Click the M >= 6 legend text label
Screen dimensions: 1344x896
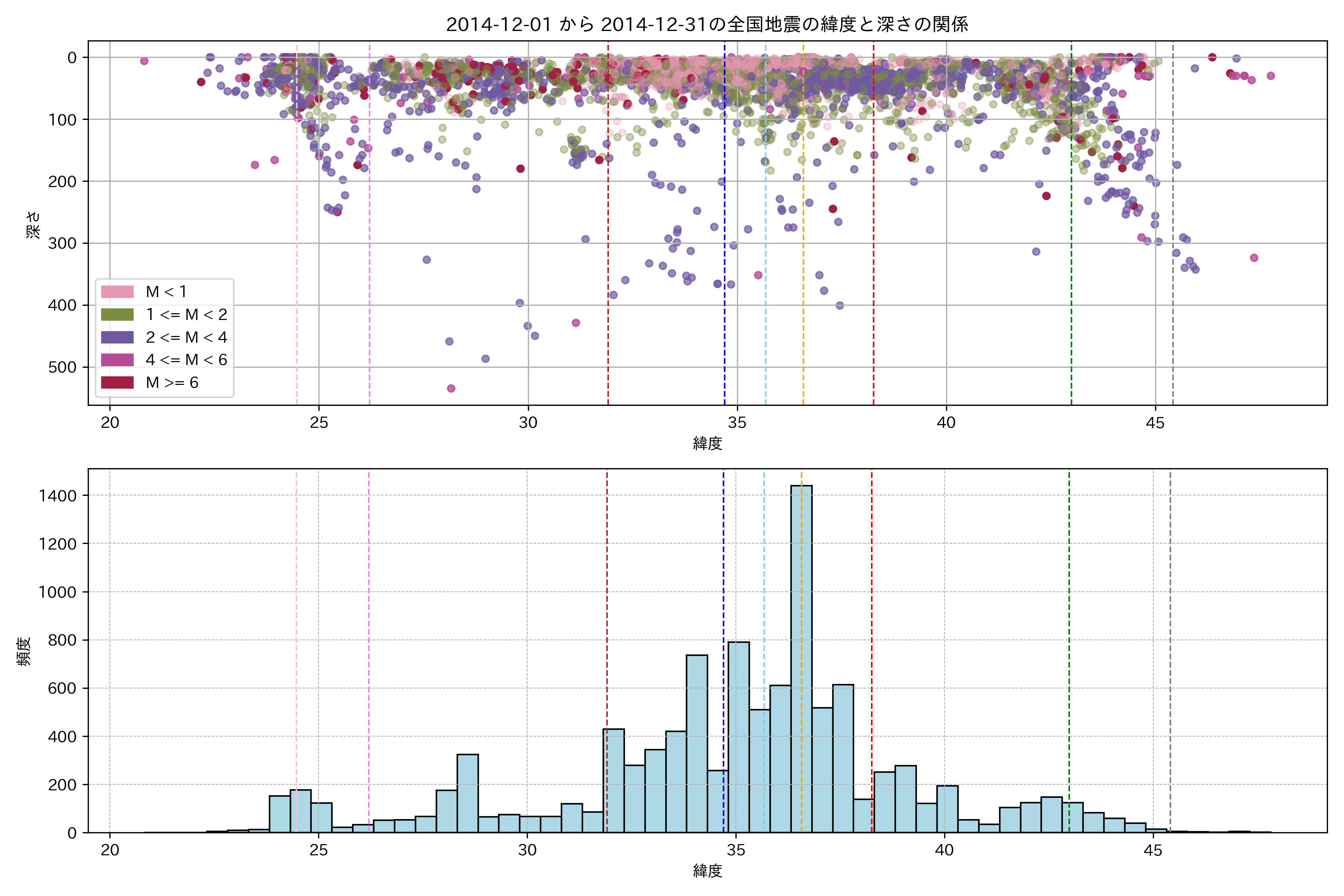[x=172, y=382]
